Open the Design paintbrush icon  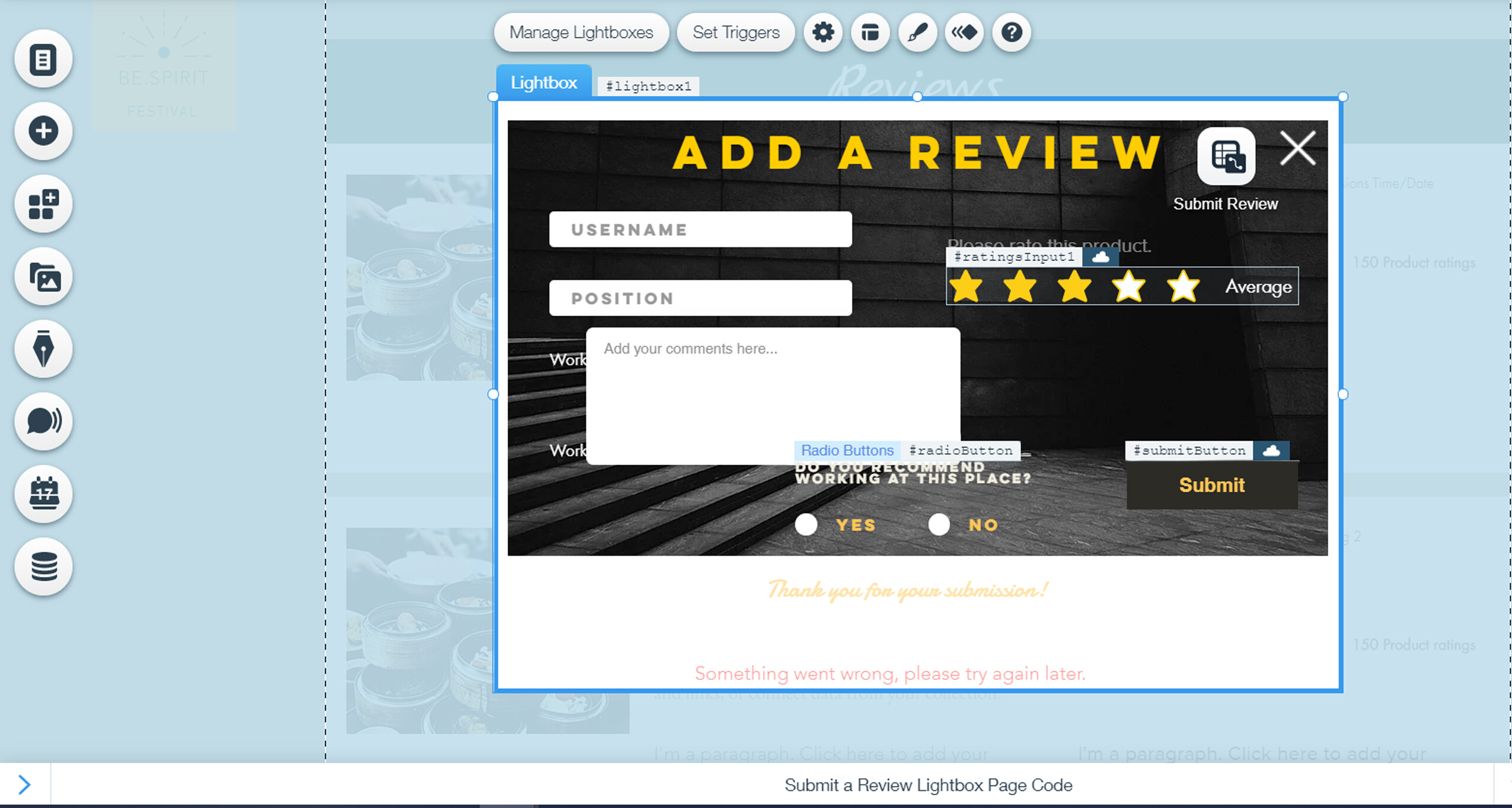click(917, 32)
